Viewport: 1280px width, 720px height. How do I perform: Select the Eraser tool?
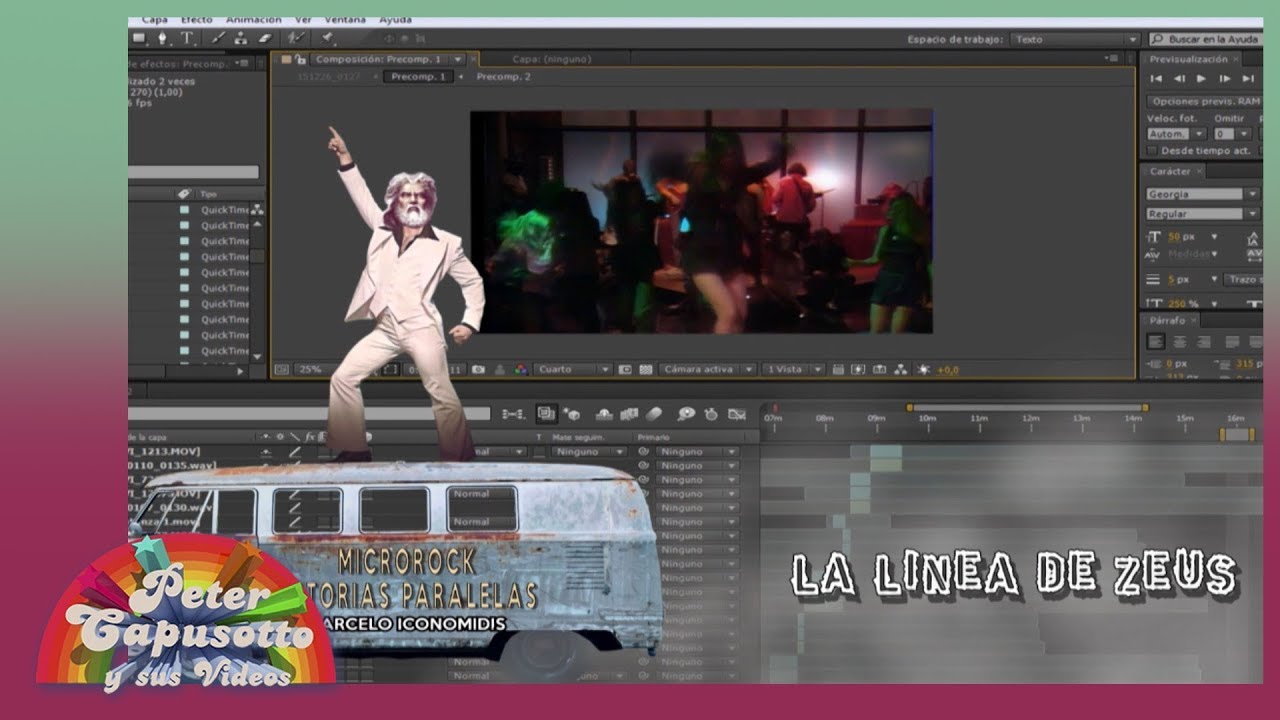pos(264,38)
